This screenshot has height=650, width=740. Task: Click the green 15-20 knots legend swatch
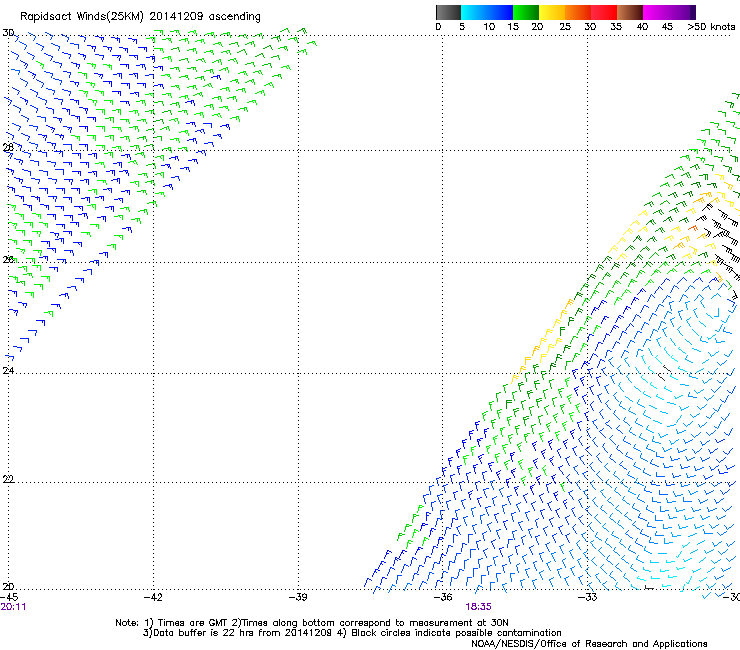click(x=526, y=12)
